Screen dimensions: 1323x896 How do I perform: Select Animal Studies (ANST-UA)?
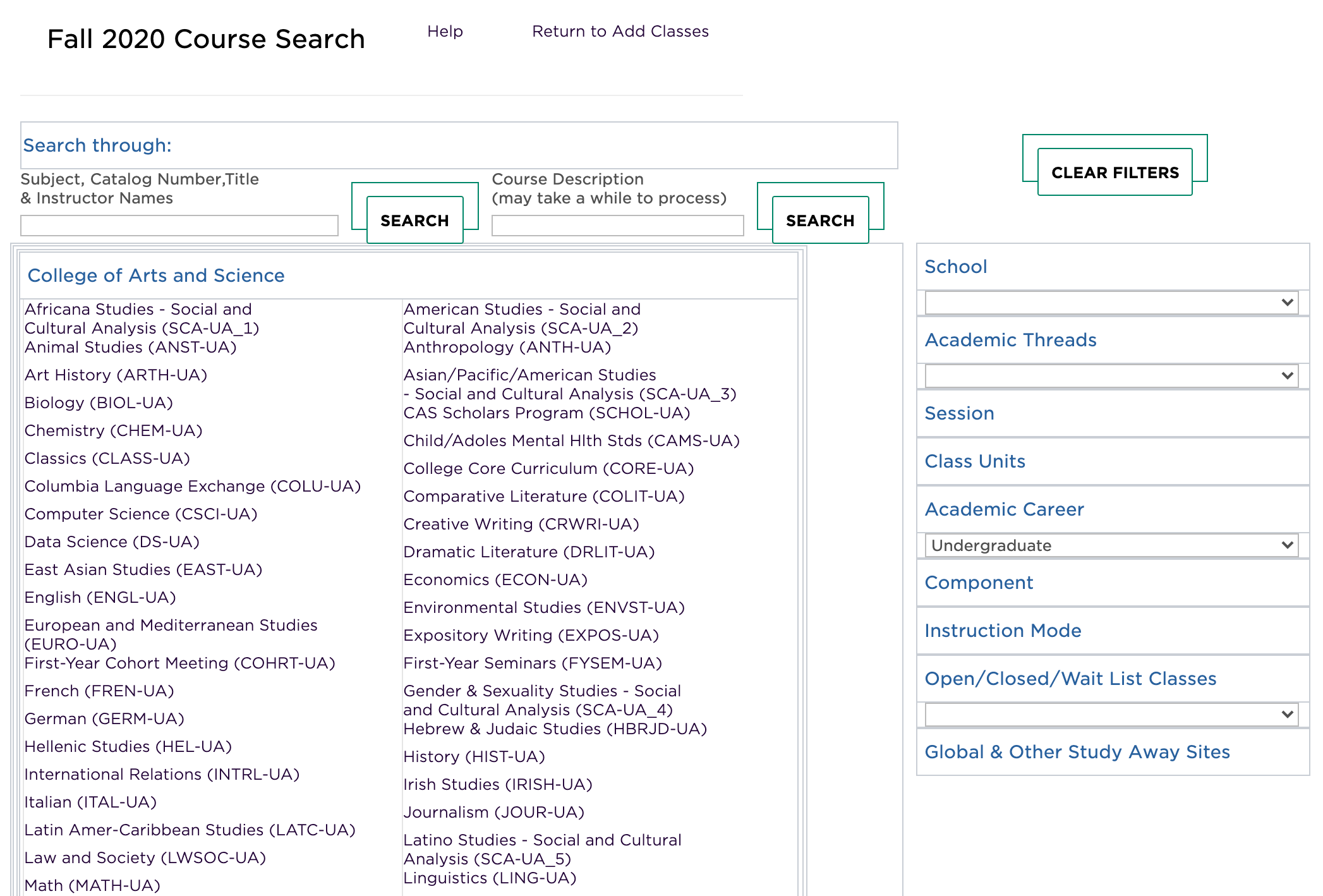pyautogui.click(x=131, y=348)
